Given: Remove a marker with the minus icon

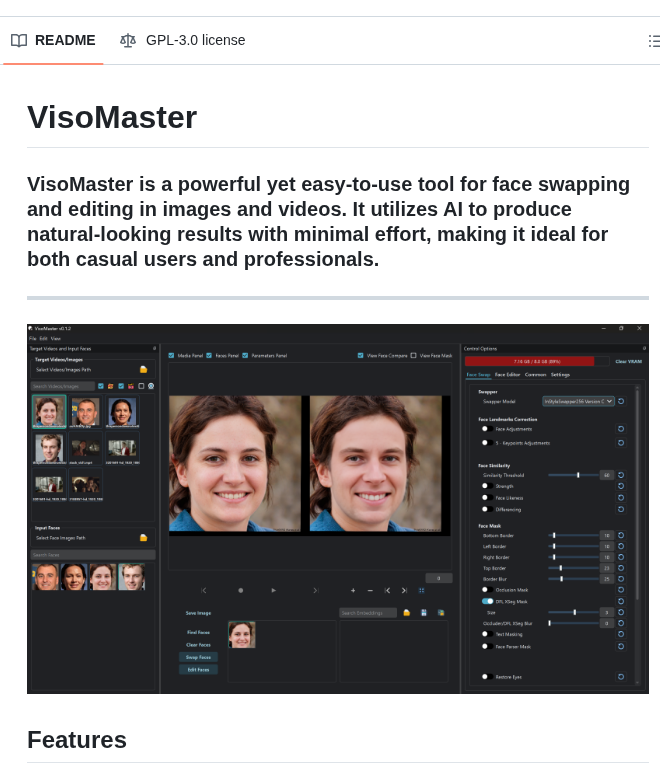Looking at the screenshot, I should 370,590.
